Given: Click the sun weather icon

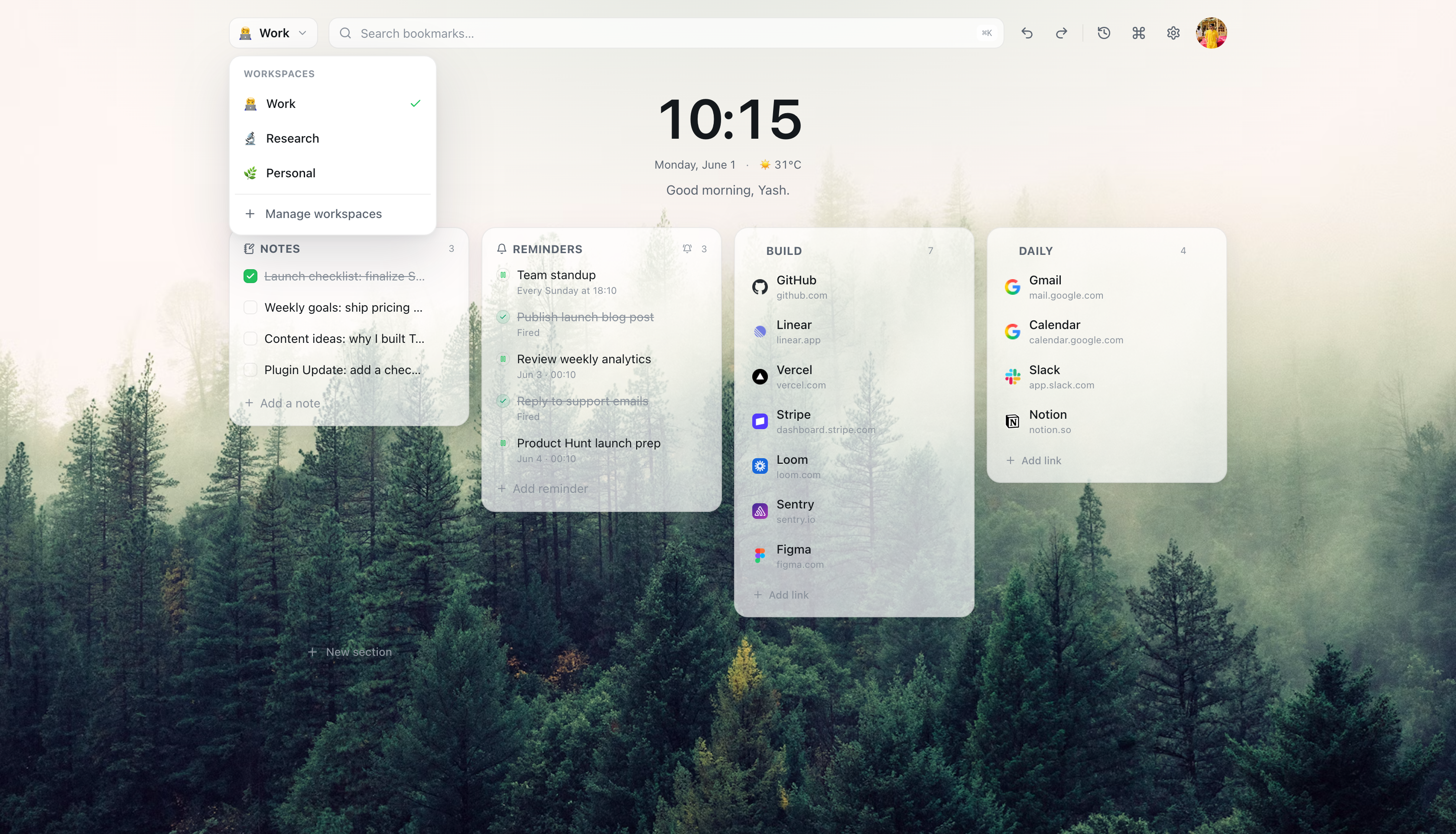Looking at the screenshot, I should 765,165.
